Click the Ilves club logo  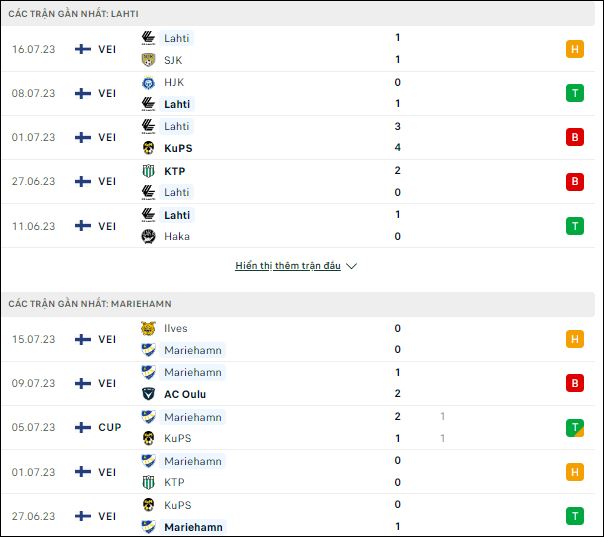click(x=148, y=328)
